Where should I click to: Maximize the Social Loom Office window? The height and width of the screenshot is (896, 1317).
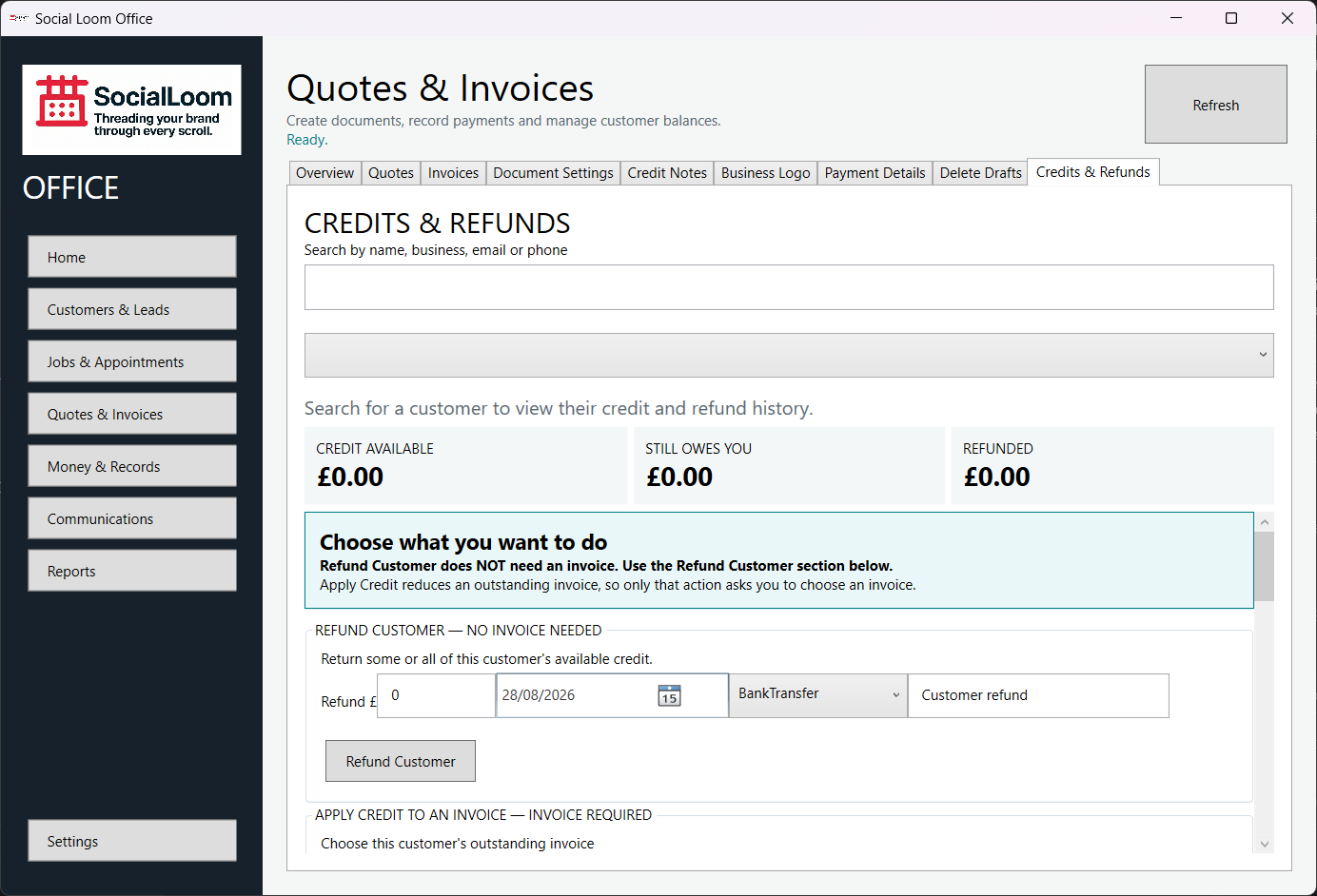1231,18
